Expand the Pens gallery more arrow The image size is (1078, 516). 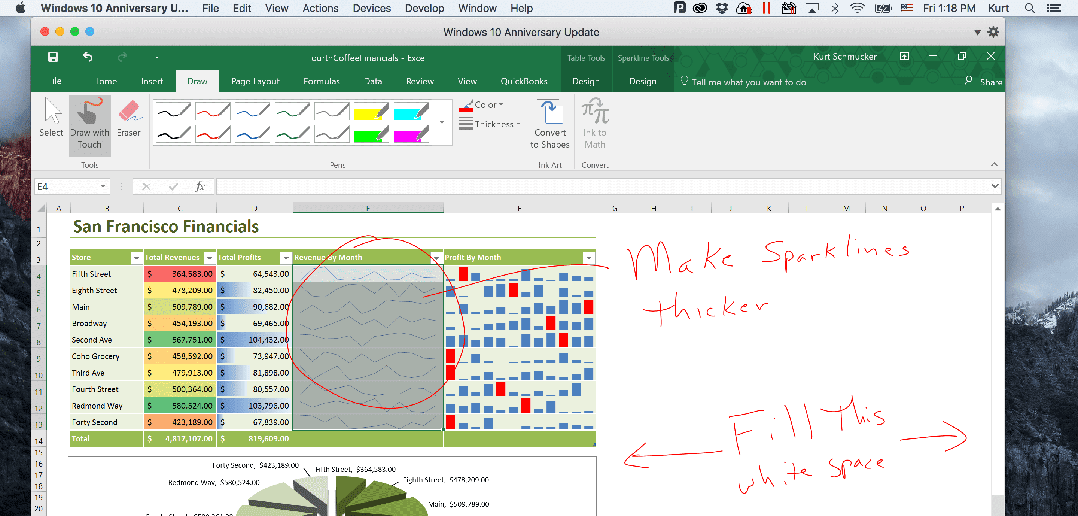click(x=442, y=122)
